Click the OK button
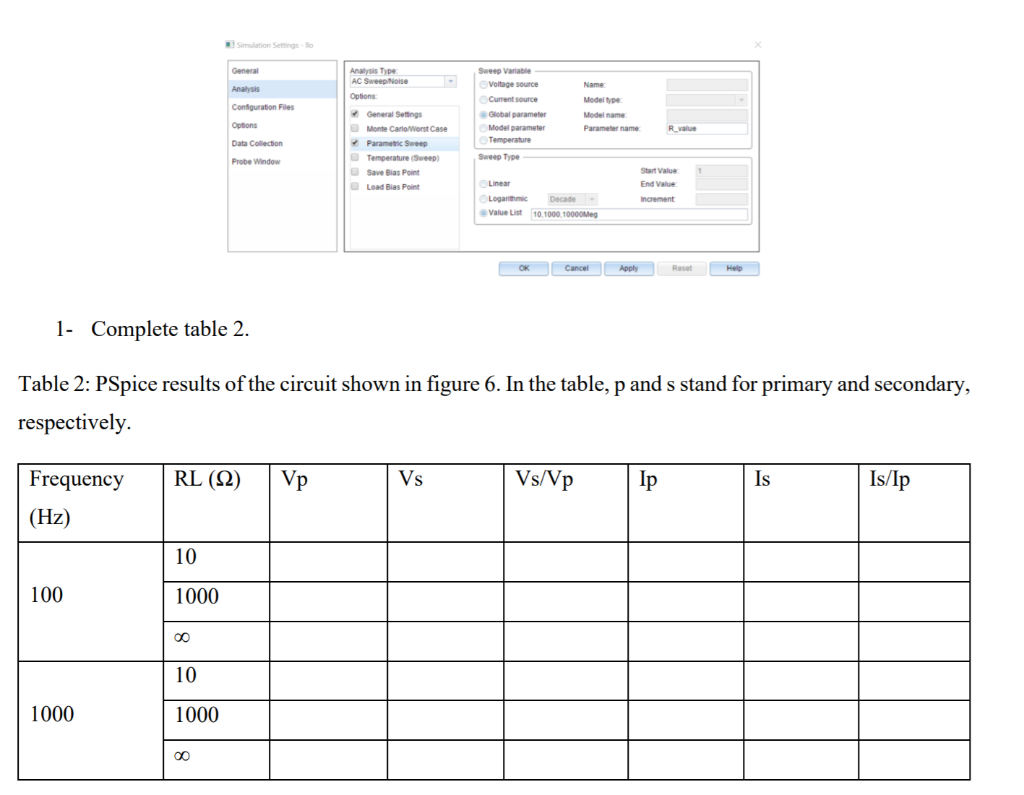This screenshot has width=1024, height=795. [x=524, y=268]
